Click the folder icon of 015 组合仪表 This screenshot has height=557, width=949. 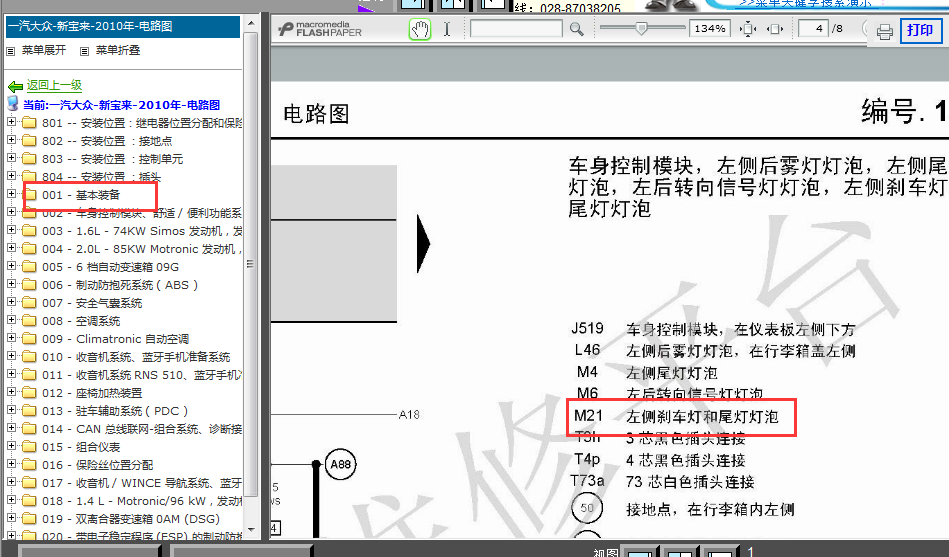[x=29, y=447]
